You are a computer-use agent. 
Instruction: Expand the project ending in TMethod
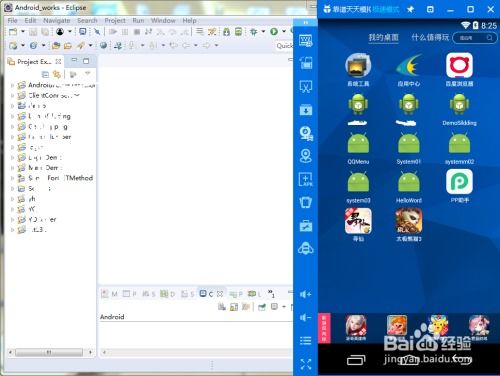(12, 178)
